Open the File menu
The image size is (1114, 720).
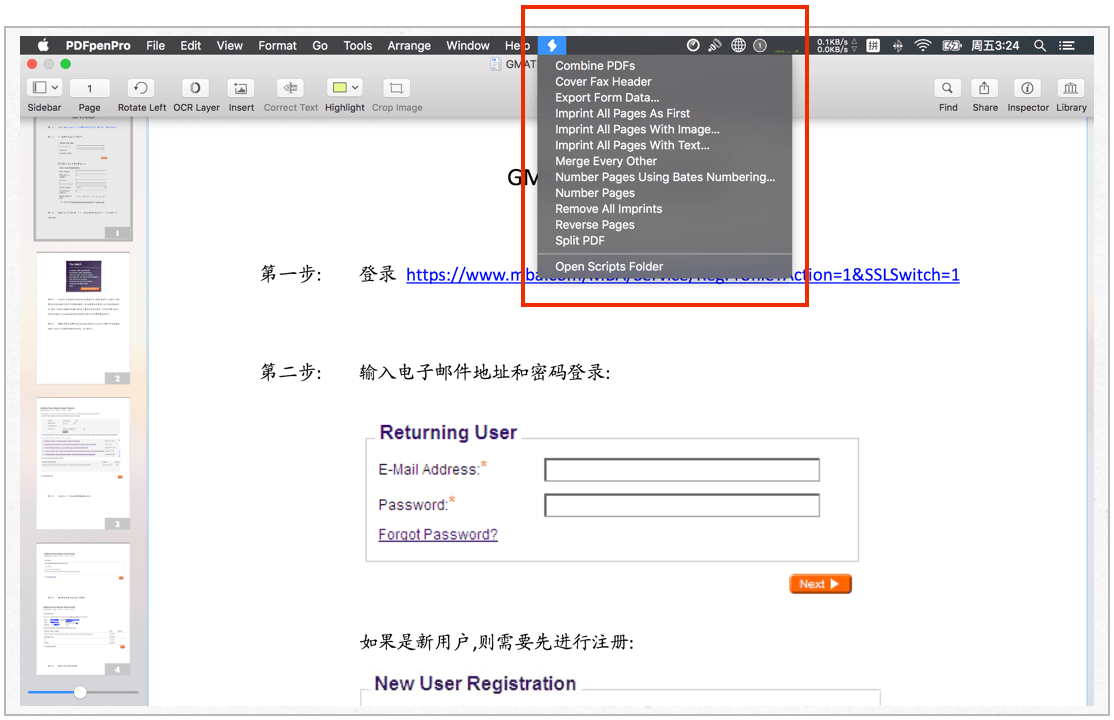[156, 45]
